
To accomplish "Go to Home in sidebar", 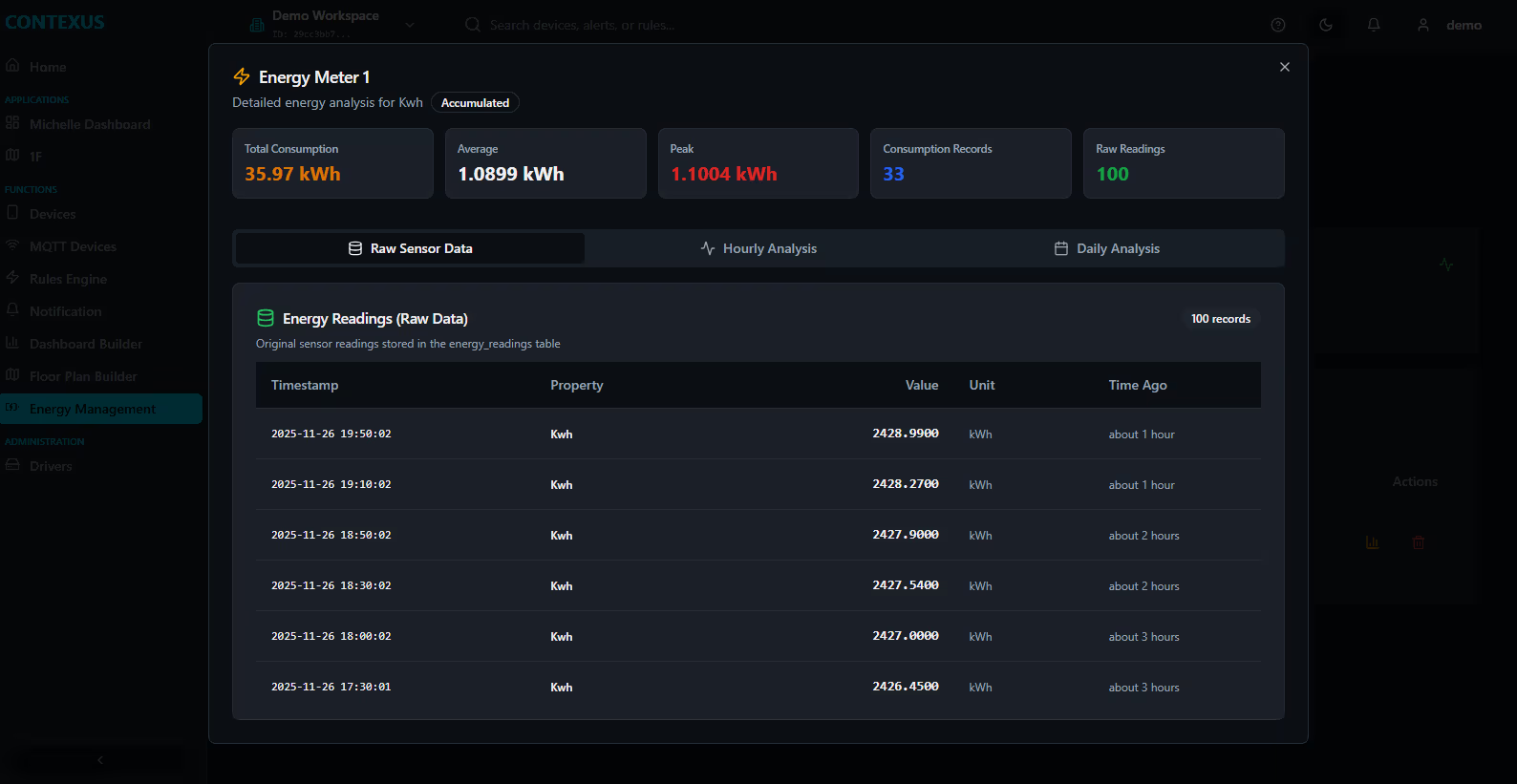I will [47, 67].
